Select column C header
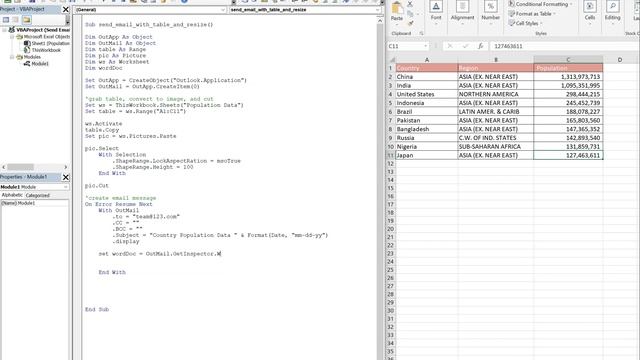 [568, 60]
